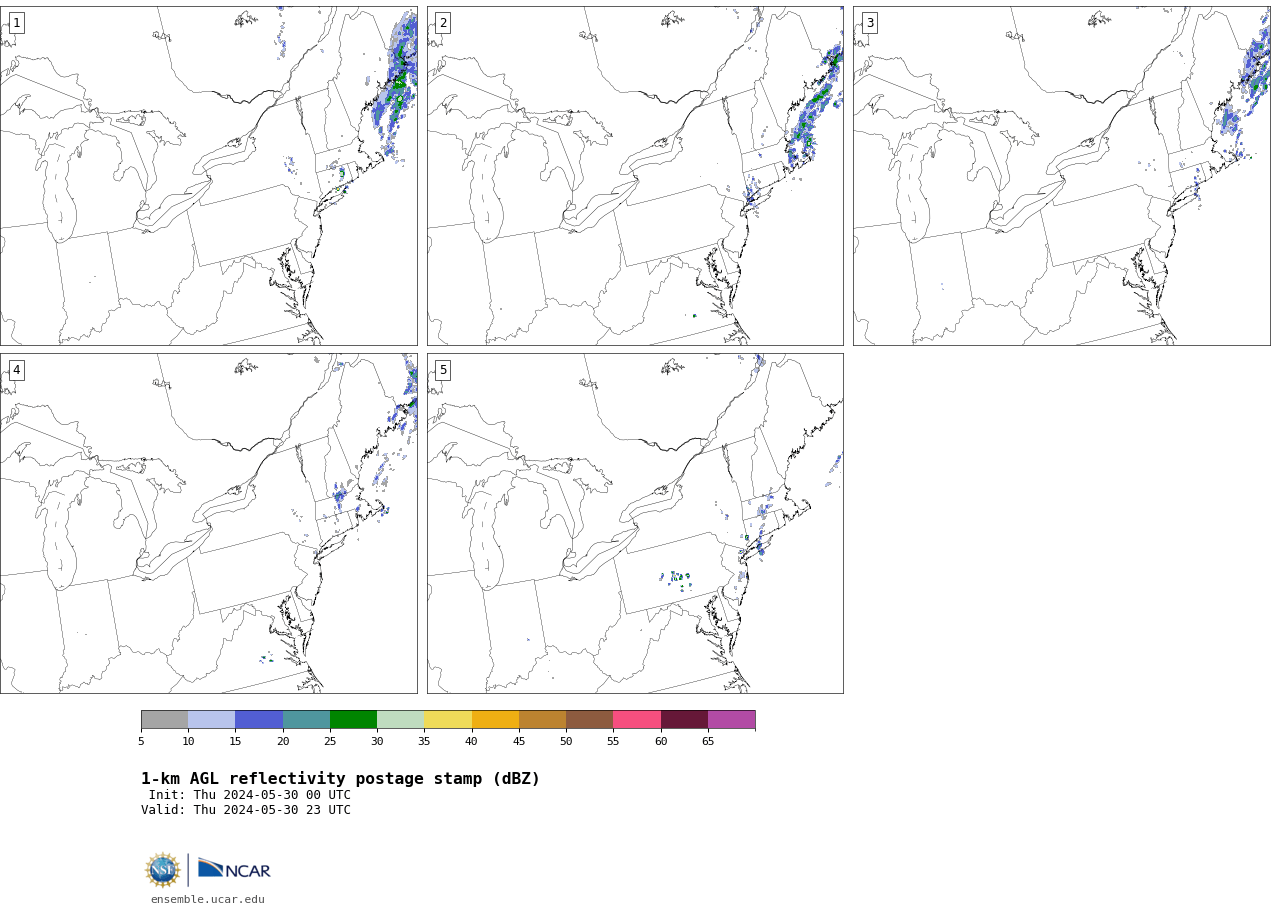Click the teal 20-25 dBZ swatch

point(306,720)
